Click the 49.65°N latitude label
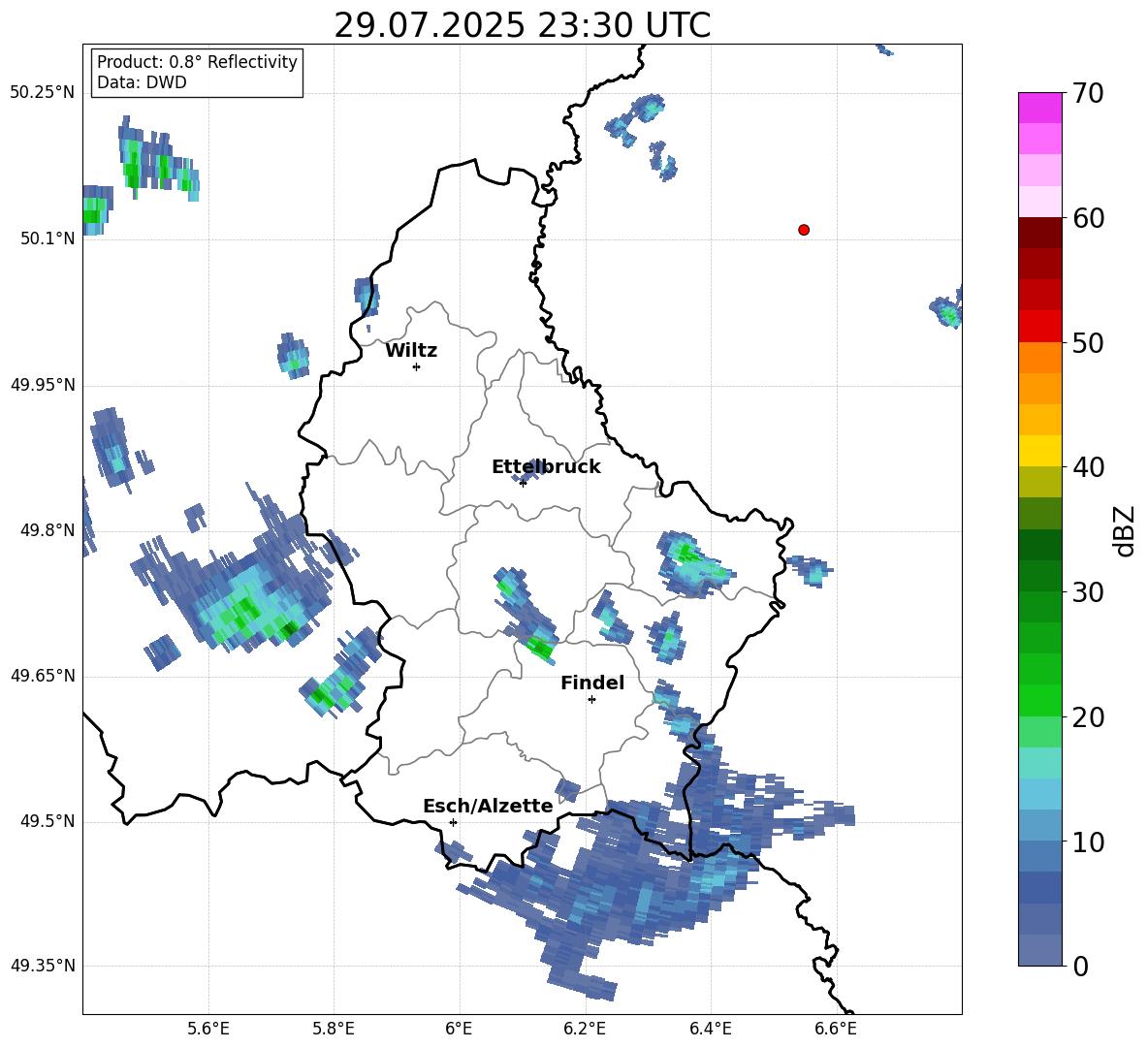Image resolution: width=1148 pixels, height=1048 pixels. tap(43, 676)
